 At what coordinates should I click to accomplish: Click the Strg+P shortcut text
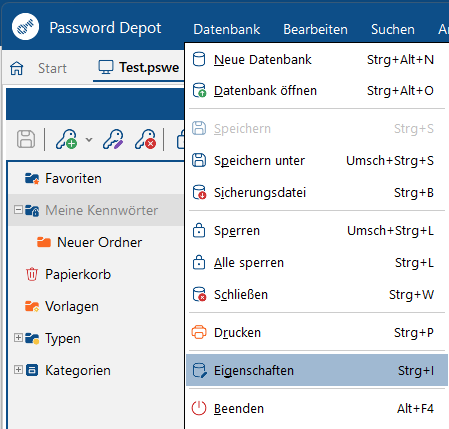(x=414, y=333)
